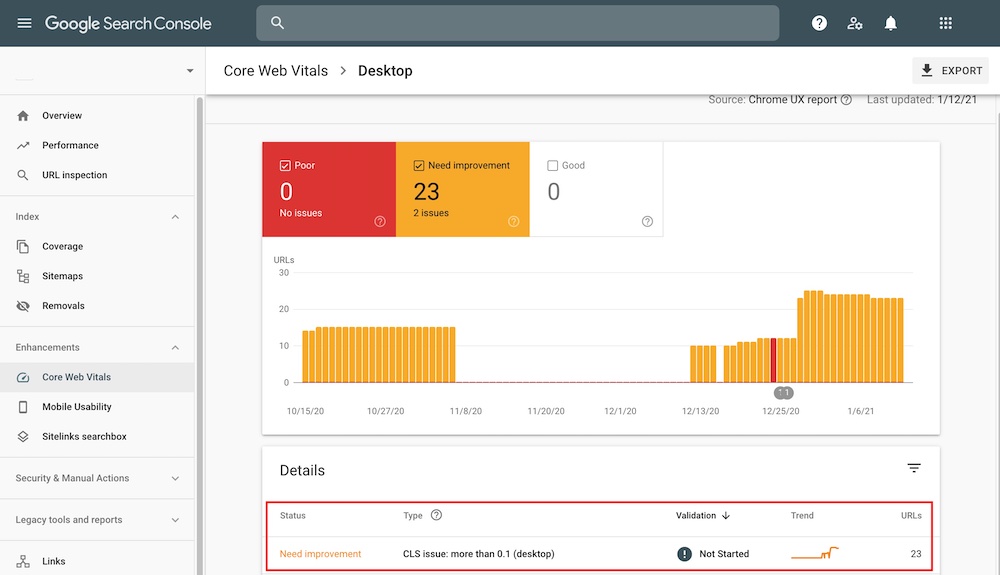Click in the top search field
Viewport: 1000px width, 575px height.
[x=517, y=23]
